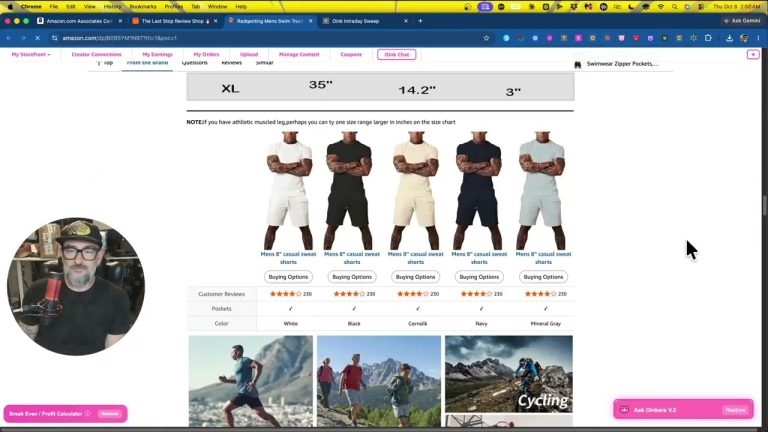Screen dimensions: 768x432
Task: Switch to Amazon.com Associates tab
Action: pyautogui.click(x=79, y=21)
